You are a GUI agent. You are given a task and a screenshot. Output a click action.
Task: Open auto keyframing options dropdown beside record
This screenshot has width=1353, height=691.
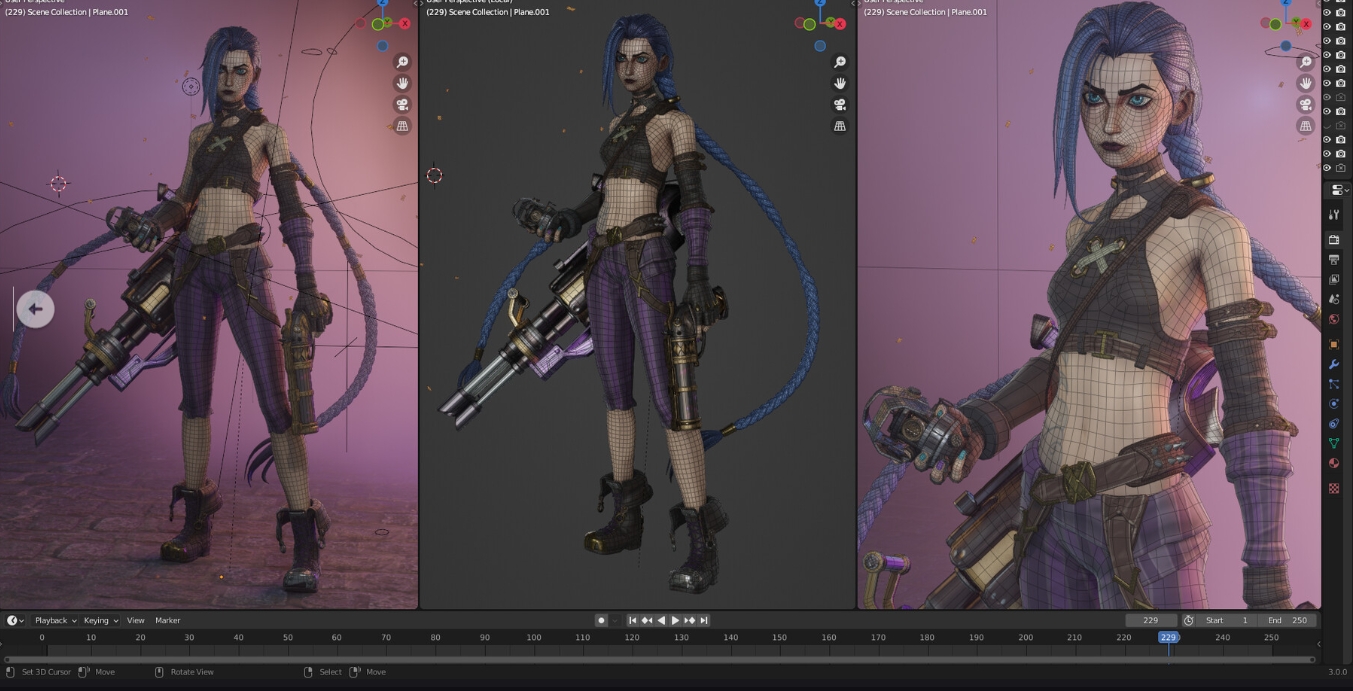pyautogui.click(x=616, y=620)
